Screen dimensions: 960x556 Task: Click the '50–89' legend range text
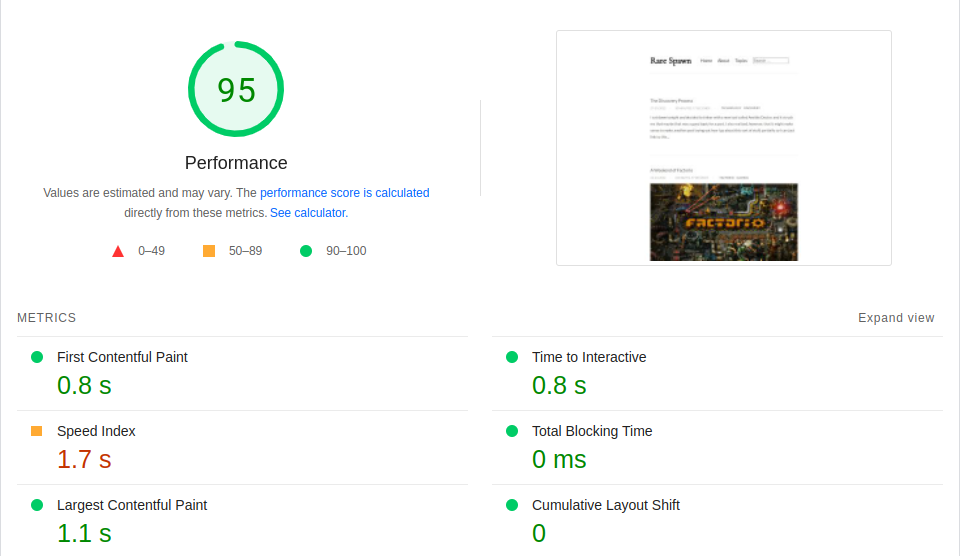246,251
